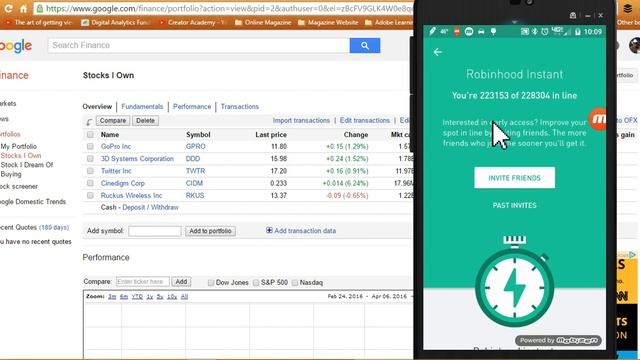Click the browser reload icon
Viewport: 640px width, 360px height.
click(x=8, y=8)
